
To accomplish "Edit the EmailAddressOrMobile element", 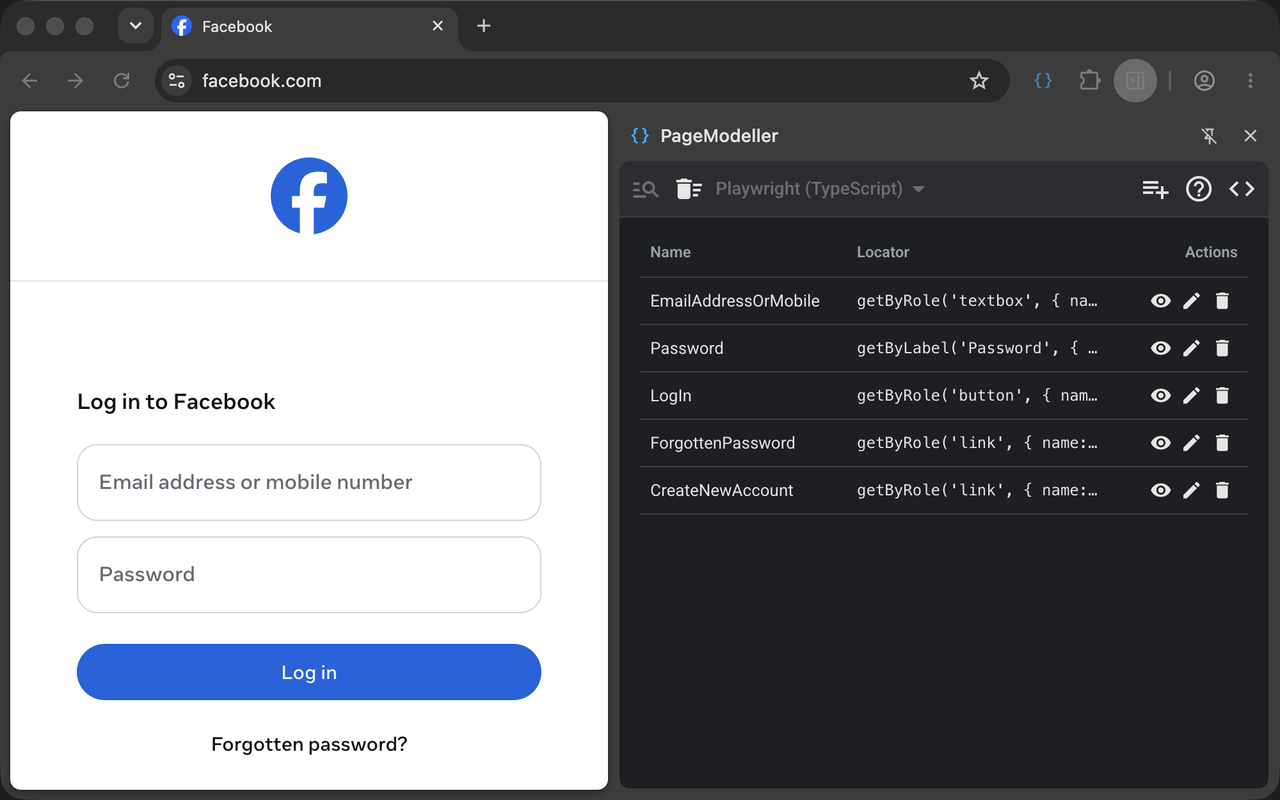I will (x=1191, y=301).
